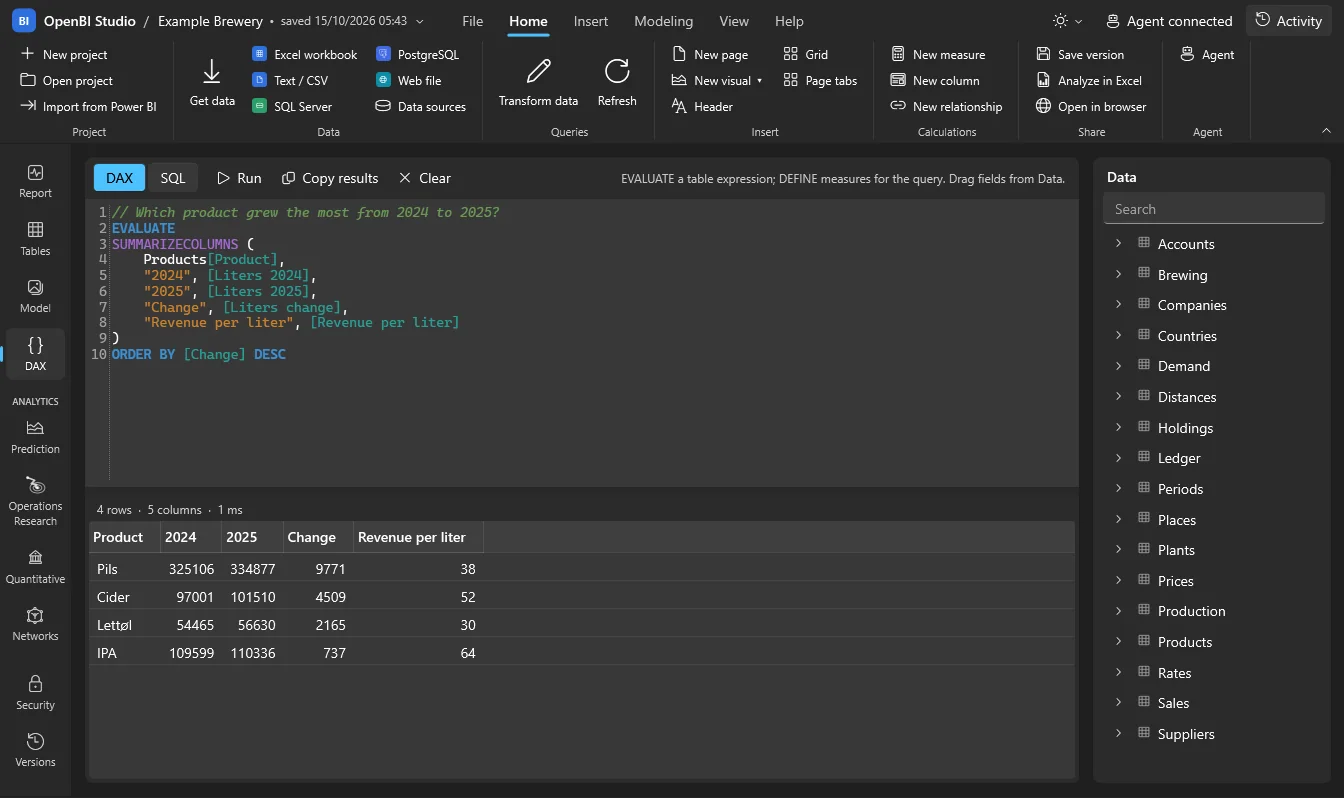Switch query editor to SQL mode

[x=173, y=178]
